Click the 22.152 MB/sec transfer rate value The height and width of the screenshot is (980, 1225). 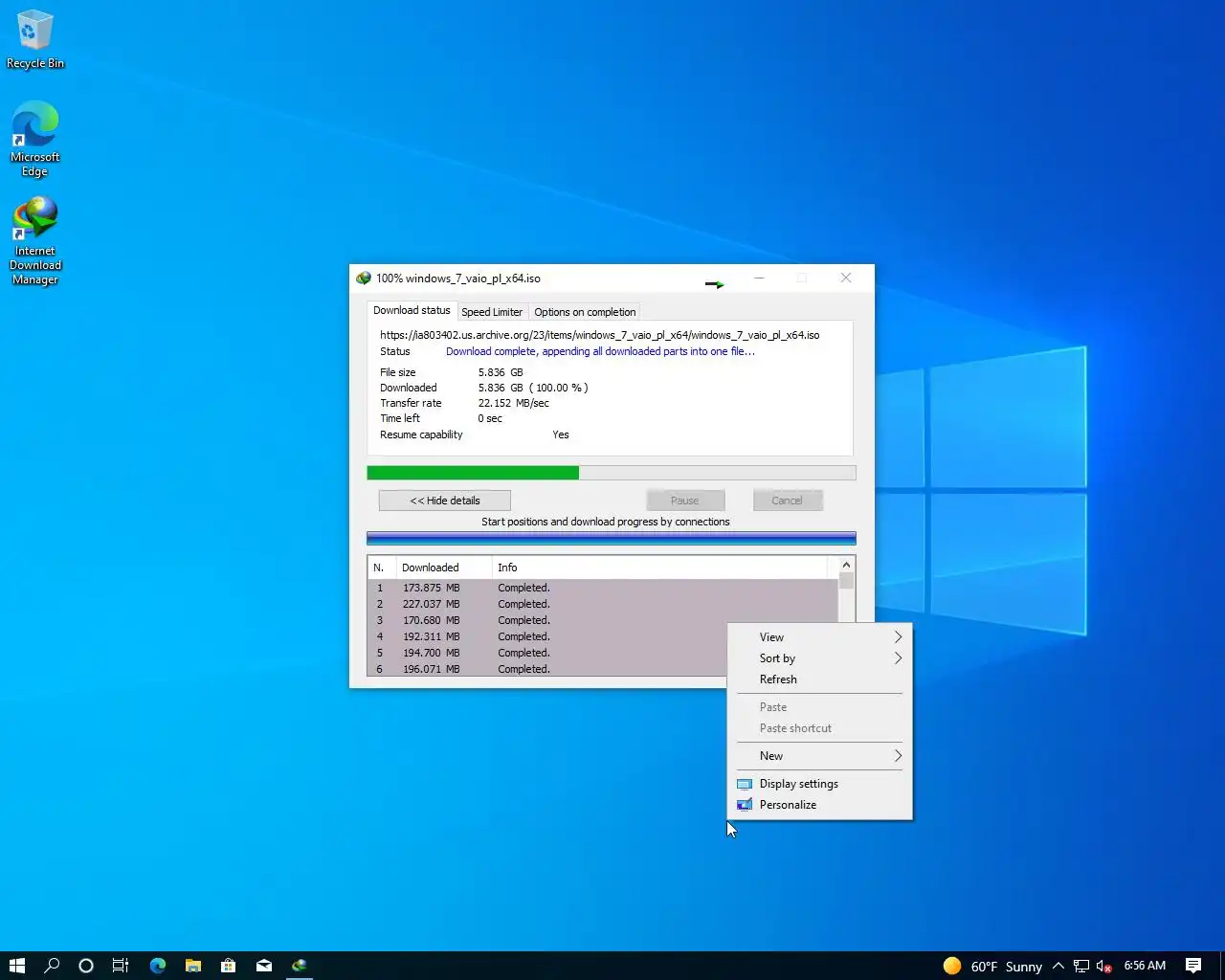(514, 403)
